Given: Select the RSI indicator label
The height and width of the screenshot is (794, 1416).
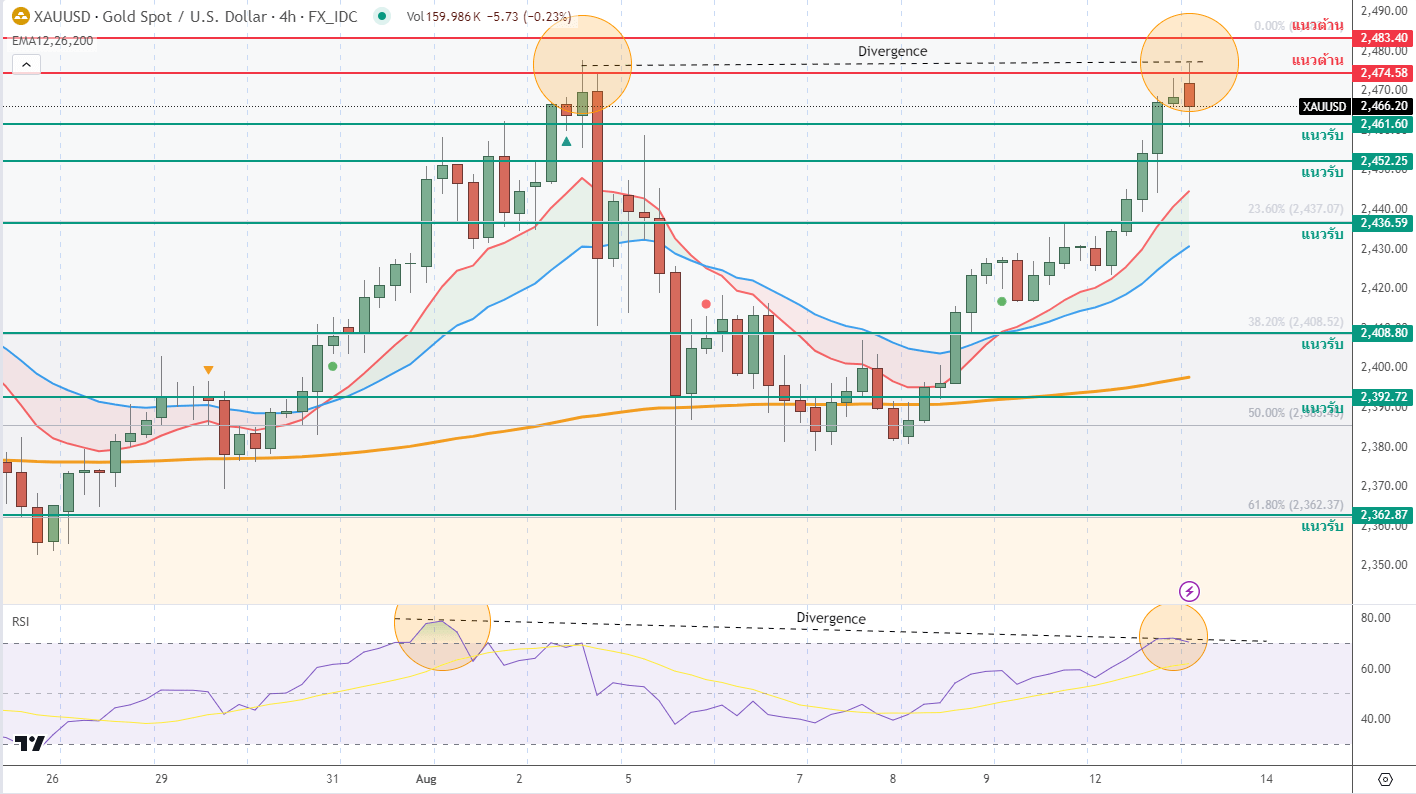Looking at the screenshot, I should [x=21, y=621].
